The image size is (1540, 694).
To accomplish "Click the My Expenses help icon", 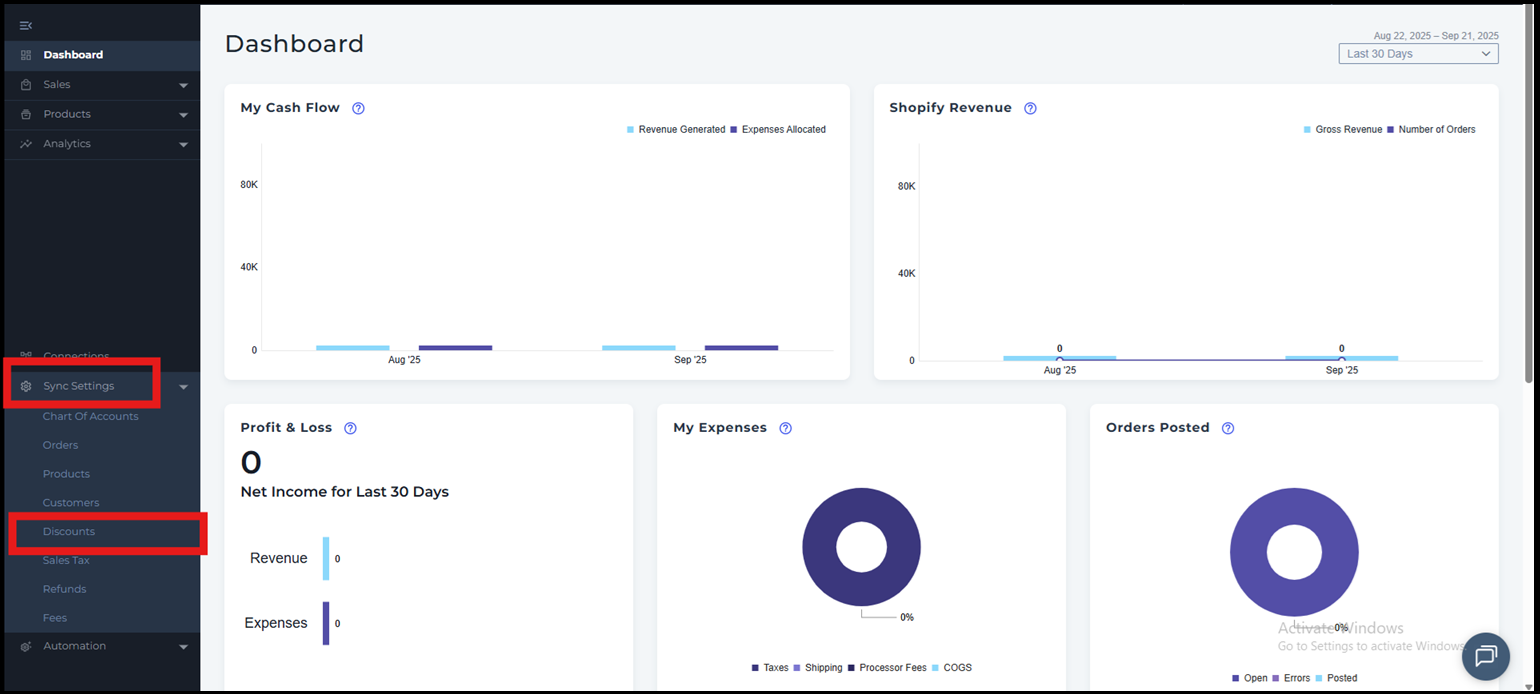I will (x=785, y=428).
